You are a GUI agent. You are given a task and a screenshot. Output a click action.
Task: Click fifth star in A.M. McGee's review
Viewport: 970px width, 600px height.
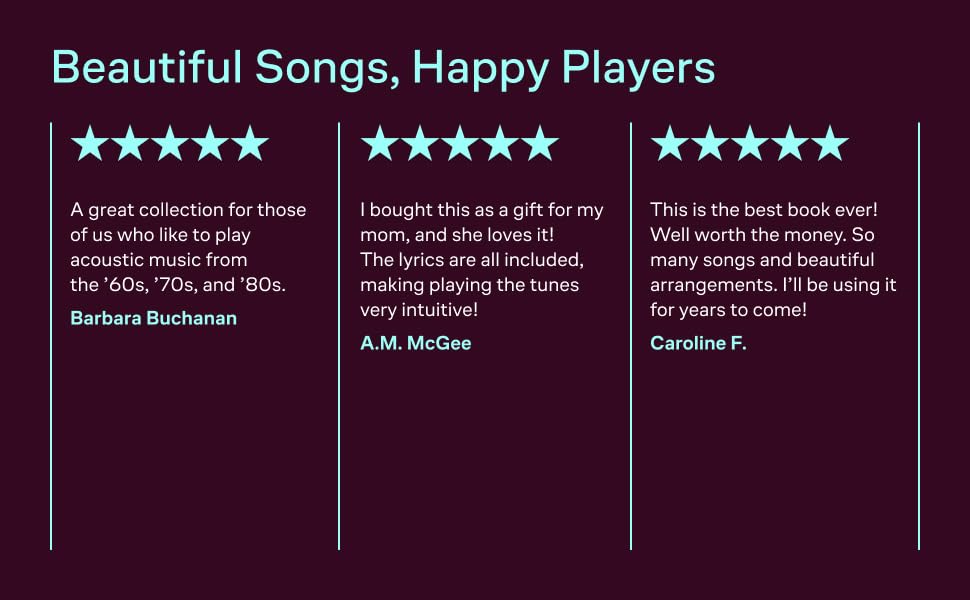(539, 144)
